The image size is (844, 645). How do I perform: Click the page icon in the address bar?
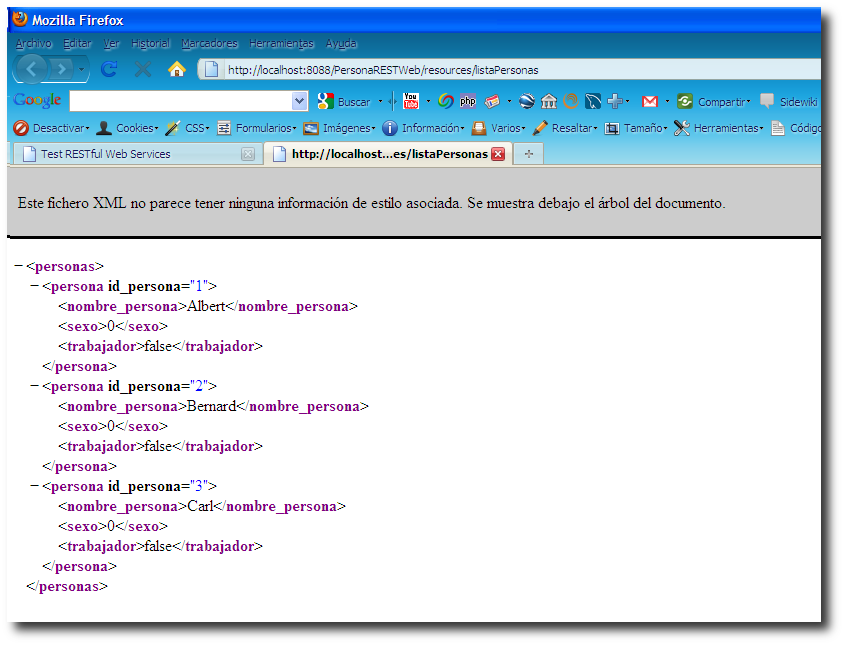[x=211, y=69]
